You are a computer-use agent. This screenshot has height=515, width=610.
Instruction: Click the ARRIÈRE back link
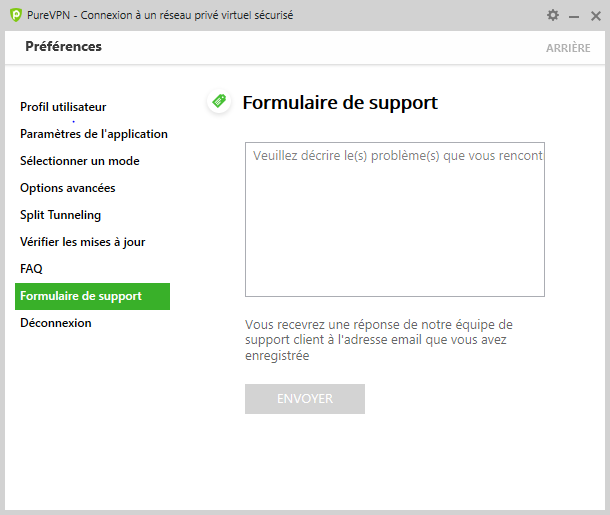pos(568,48)
